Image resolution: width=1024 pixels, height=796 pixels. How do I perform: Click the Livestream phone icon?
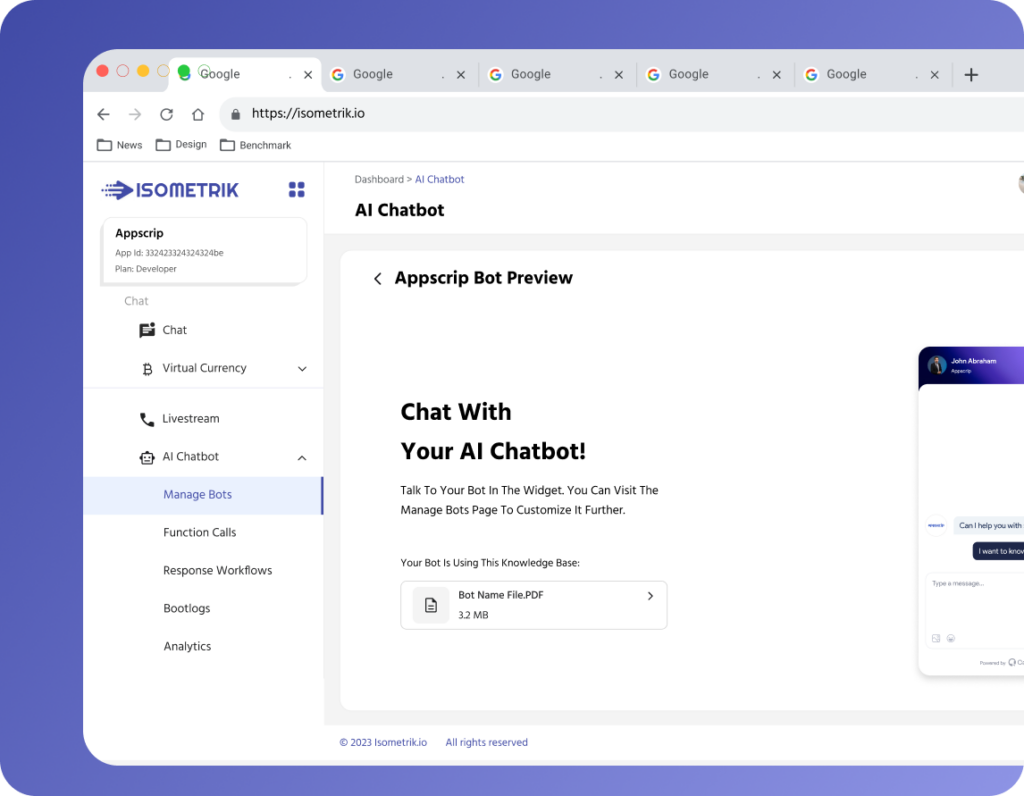[147, 419]
